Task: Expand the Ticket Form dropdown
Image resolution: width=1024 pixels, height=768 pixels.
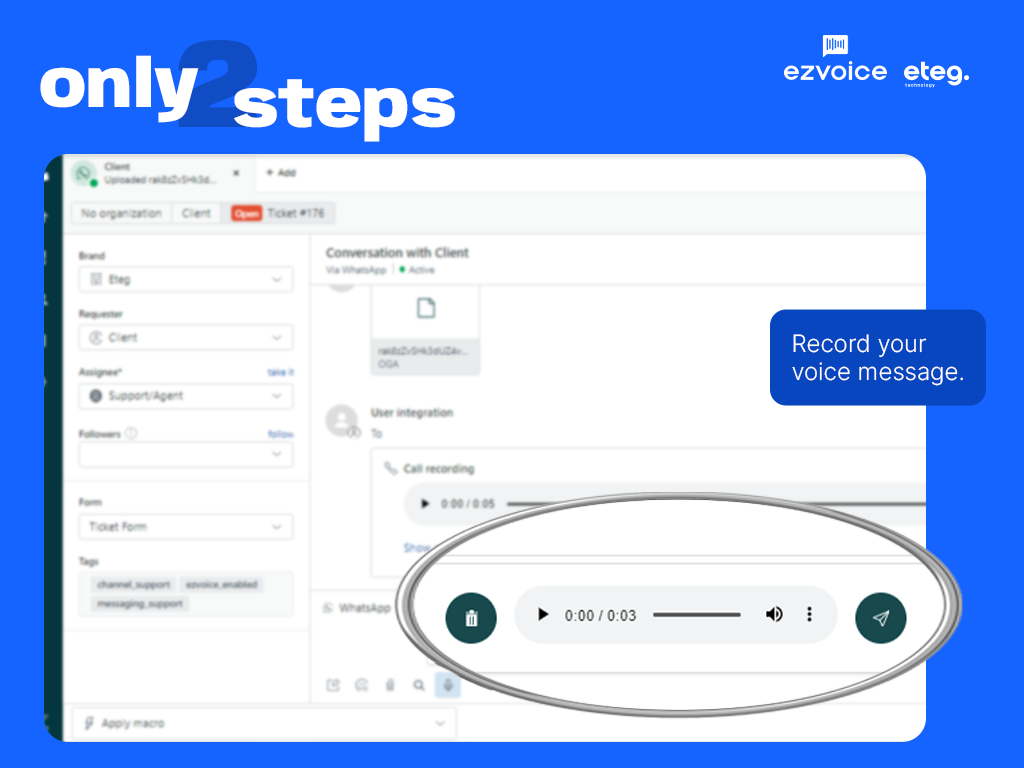Action: pos(186,526)
